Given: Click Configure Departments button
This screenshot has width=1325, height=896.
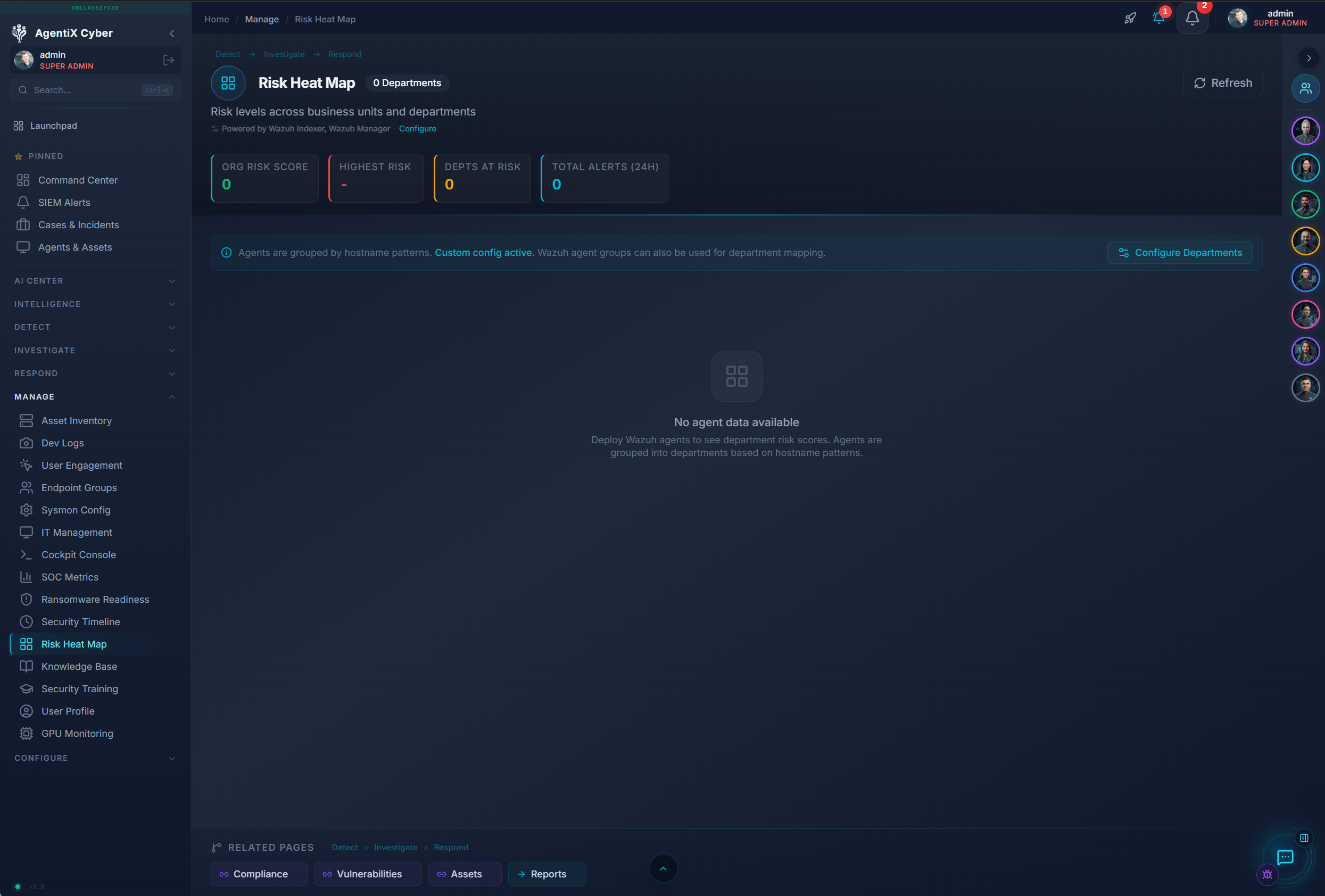Looking at the screenshot, I should 1180,253.
